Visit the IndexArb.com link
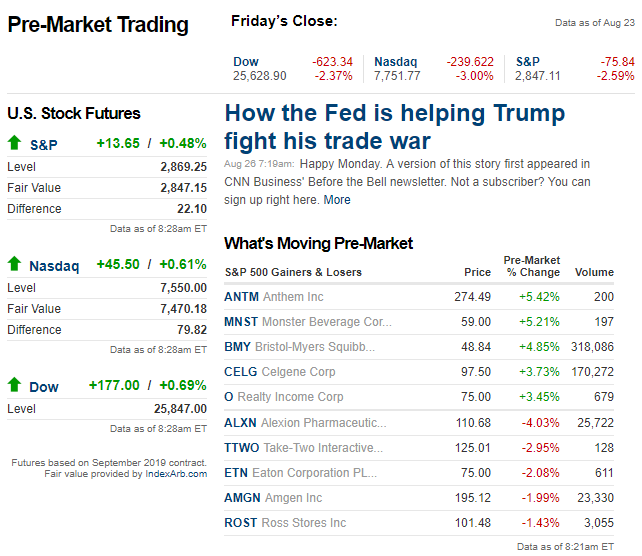Image resolution: width=642 pixels, height=556 pixels. click(176, 474)
